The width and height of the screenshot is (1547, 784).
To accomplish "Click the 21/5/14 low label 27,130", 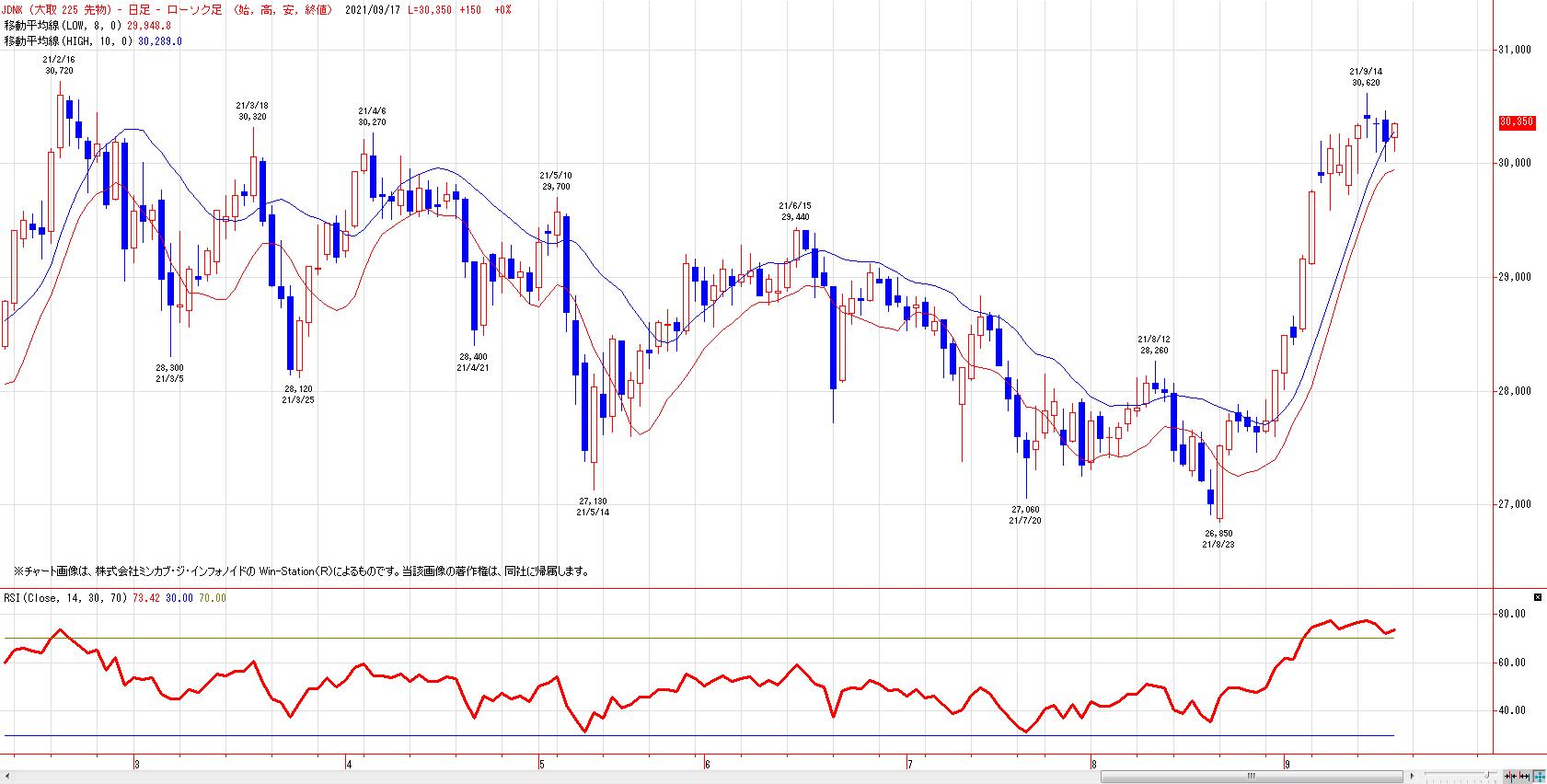I will [594, 502].
